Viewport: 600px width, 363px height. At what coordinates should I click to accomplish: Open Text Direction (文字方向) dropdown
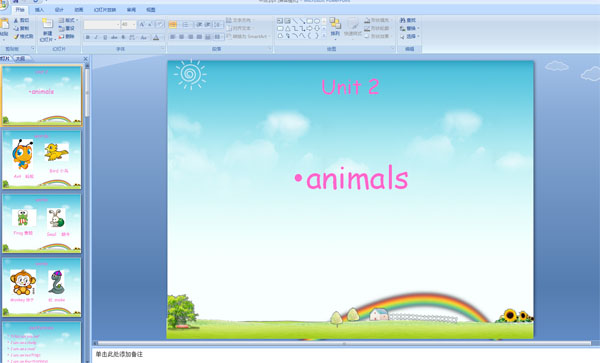(239, 20)
